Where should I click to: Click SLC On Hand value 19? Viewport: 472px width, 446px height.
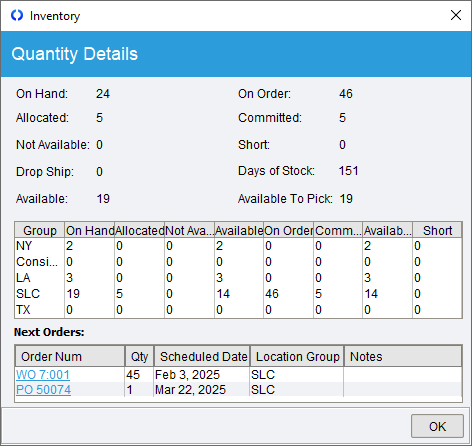(73, 294)
